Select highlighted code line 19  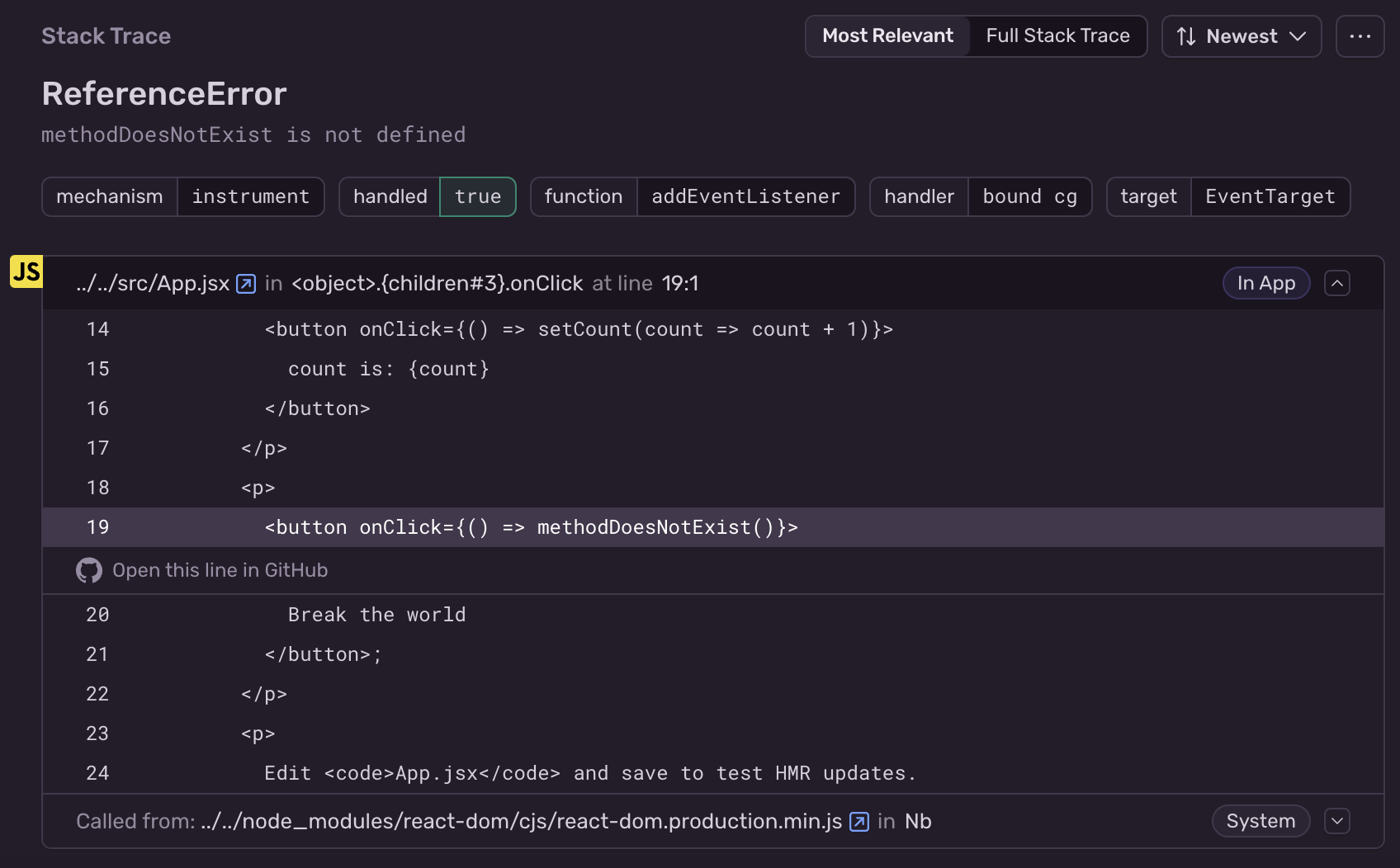530,526
